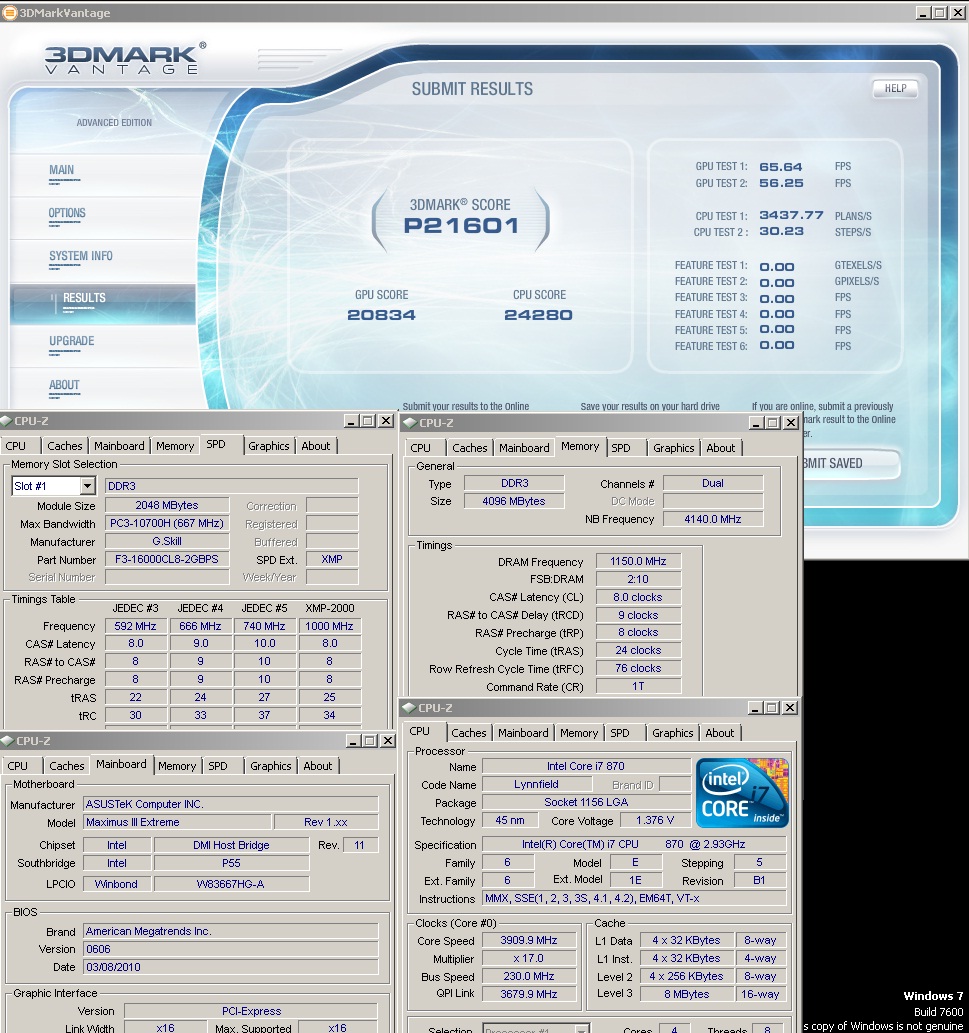Click the GPU score value 20834

[x=381, y=315]
